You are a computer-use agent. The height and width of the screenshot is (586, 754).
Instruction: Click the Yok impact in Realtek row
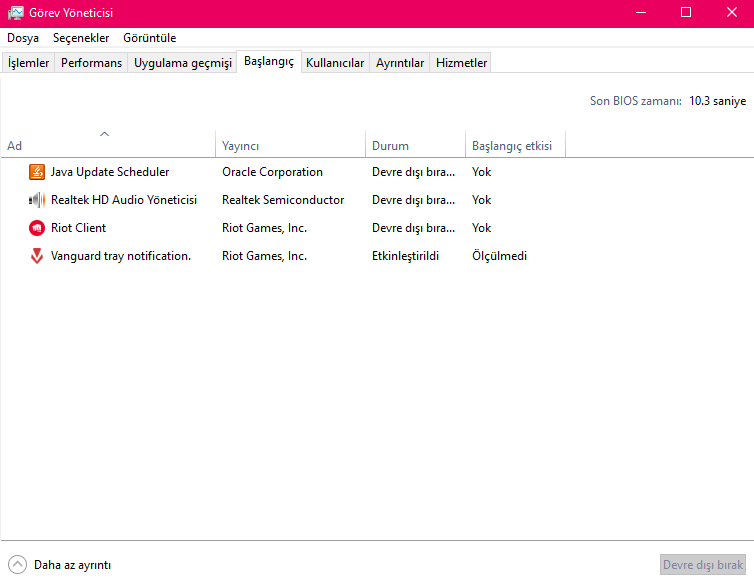coord(481,200)
